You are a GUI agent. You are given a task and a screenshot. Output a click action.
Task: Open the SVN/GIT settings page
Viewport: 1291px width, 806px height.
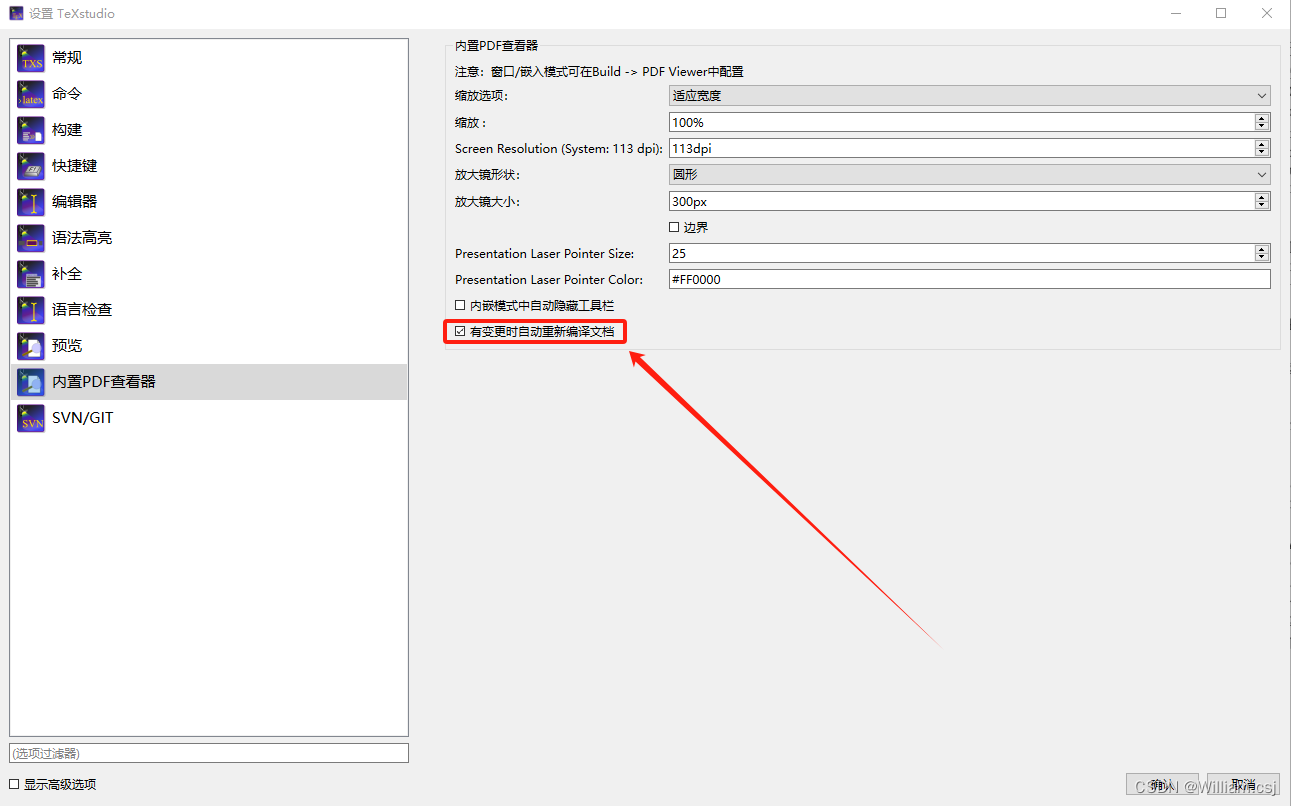(x=209, y=418)
